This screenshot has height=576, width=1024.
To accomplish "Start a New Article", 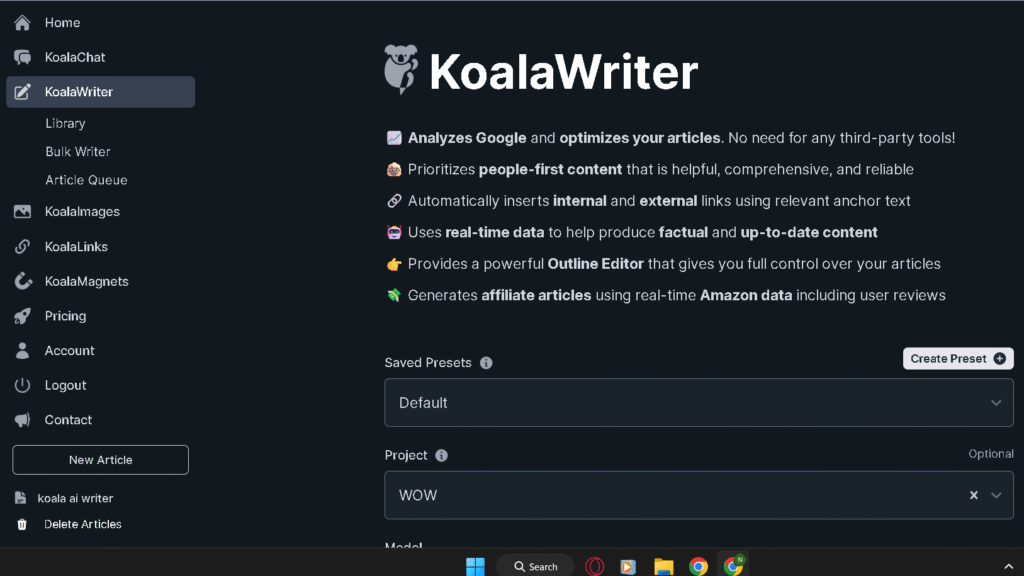I will pos(99,459).
